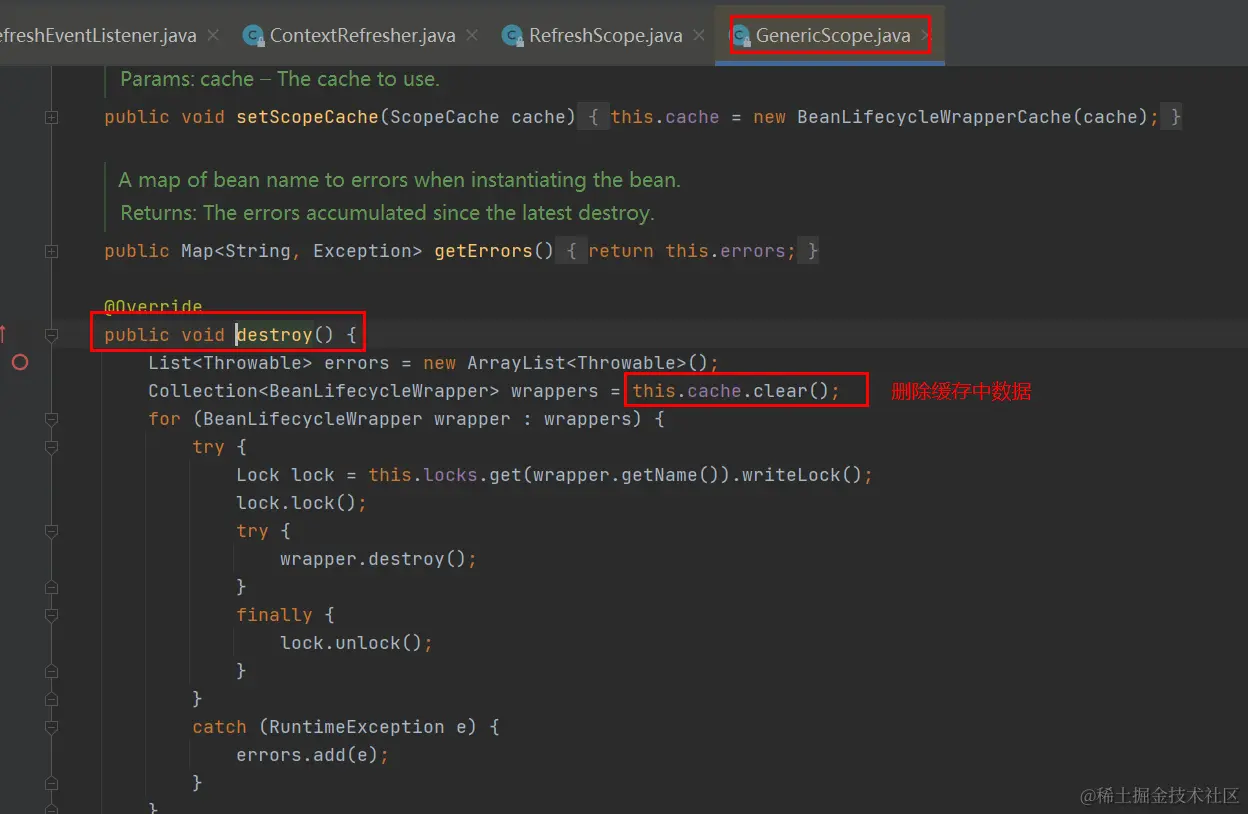Screen dimensions: 1248x814
Task: Close the RefreshEventListener.java tab
Action: [x=212, y=35]
